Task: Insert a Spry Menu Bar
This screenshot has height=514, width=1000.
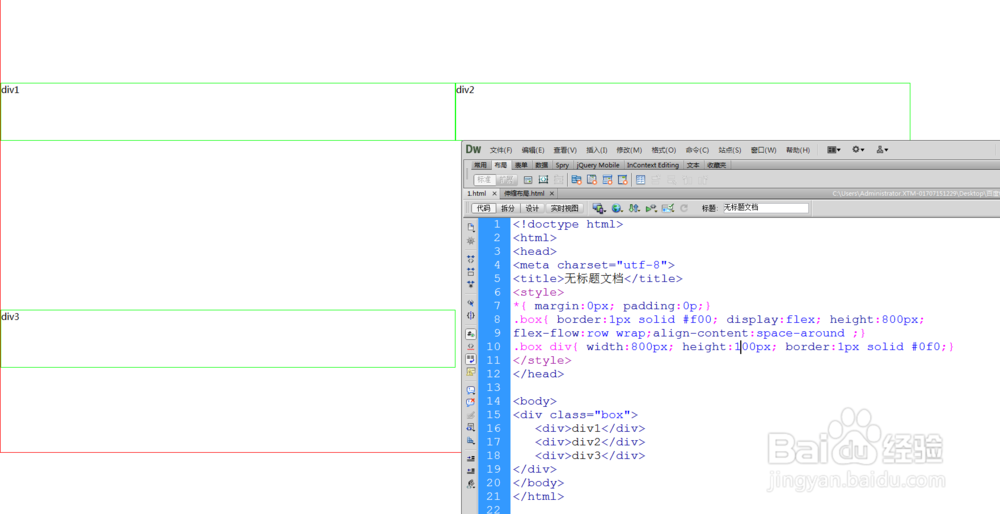Action: click(576, 180)
